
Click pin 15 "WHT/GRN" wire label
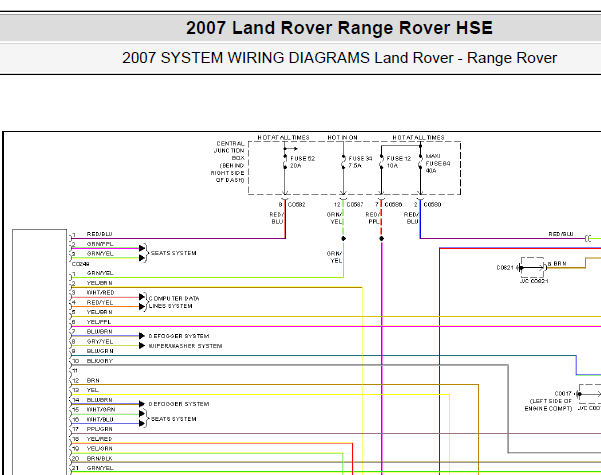tap(101, 409)
